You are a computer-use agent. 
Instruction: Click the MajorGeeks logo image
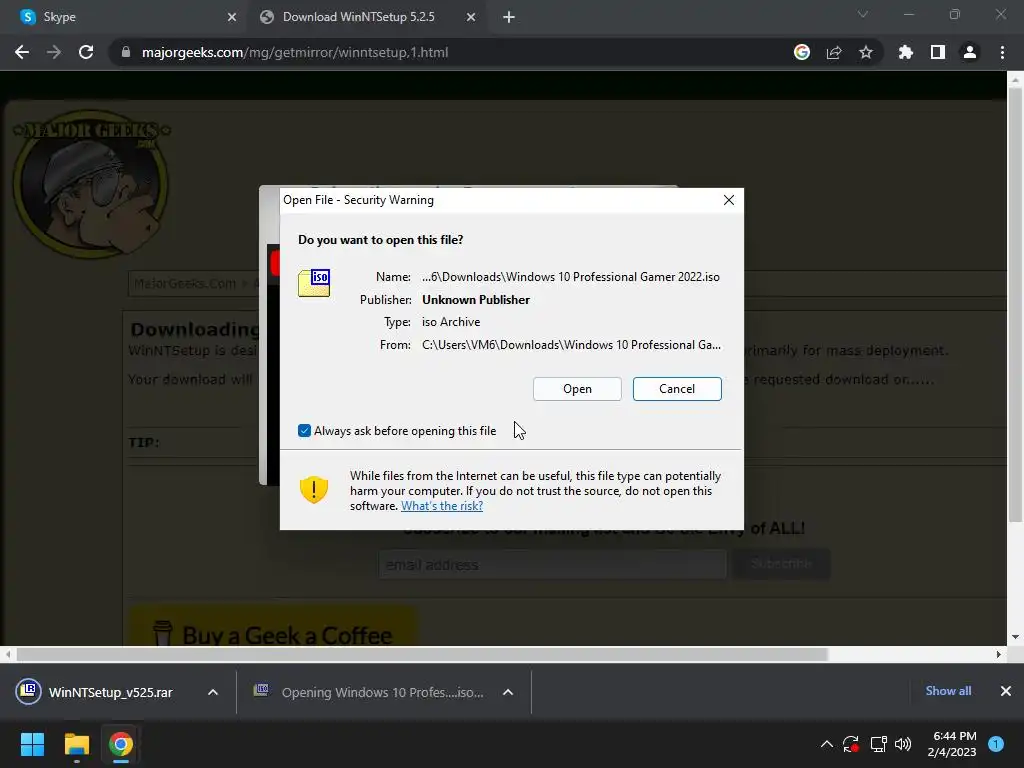[x=91, y=184]
